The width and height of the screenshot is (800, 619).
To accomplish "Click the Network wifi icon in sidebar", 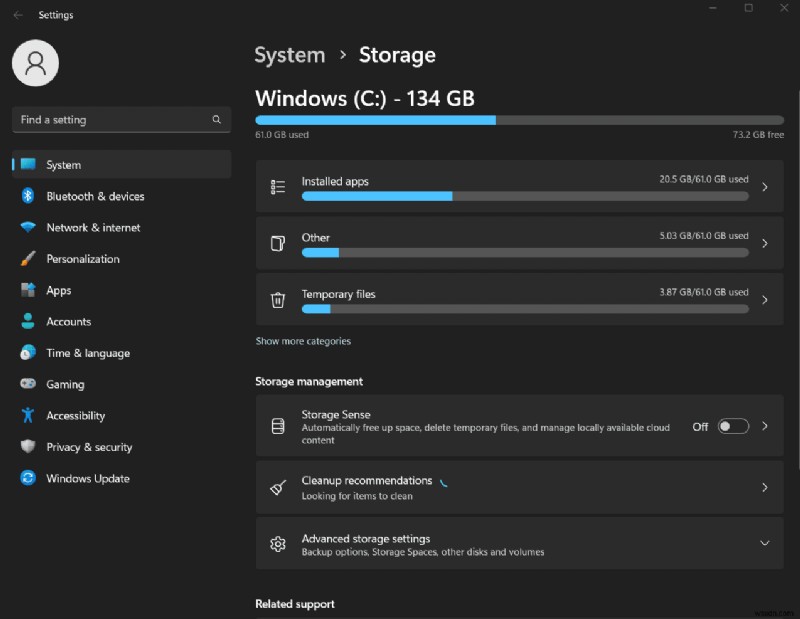I will pyautogui.click(x=28, y=227).
